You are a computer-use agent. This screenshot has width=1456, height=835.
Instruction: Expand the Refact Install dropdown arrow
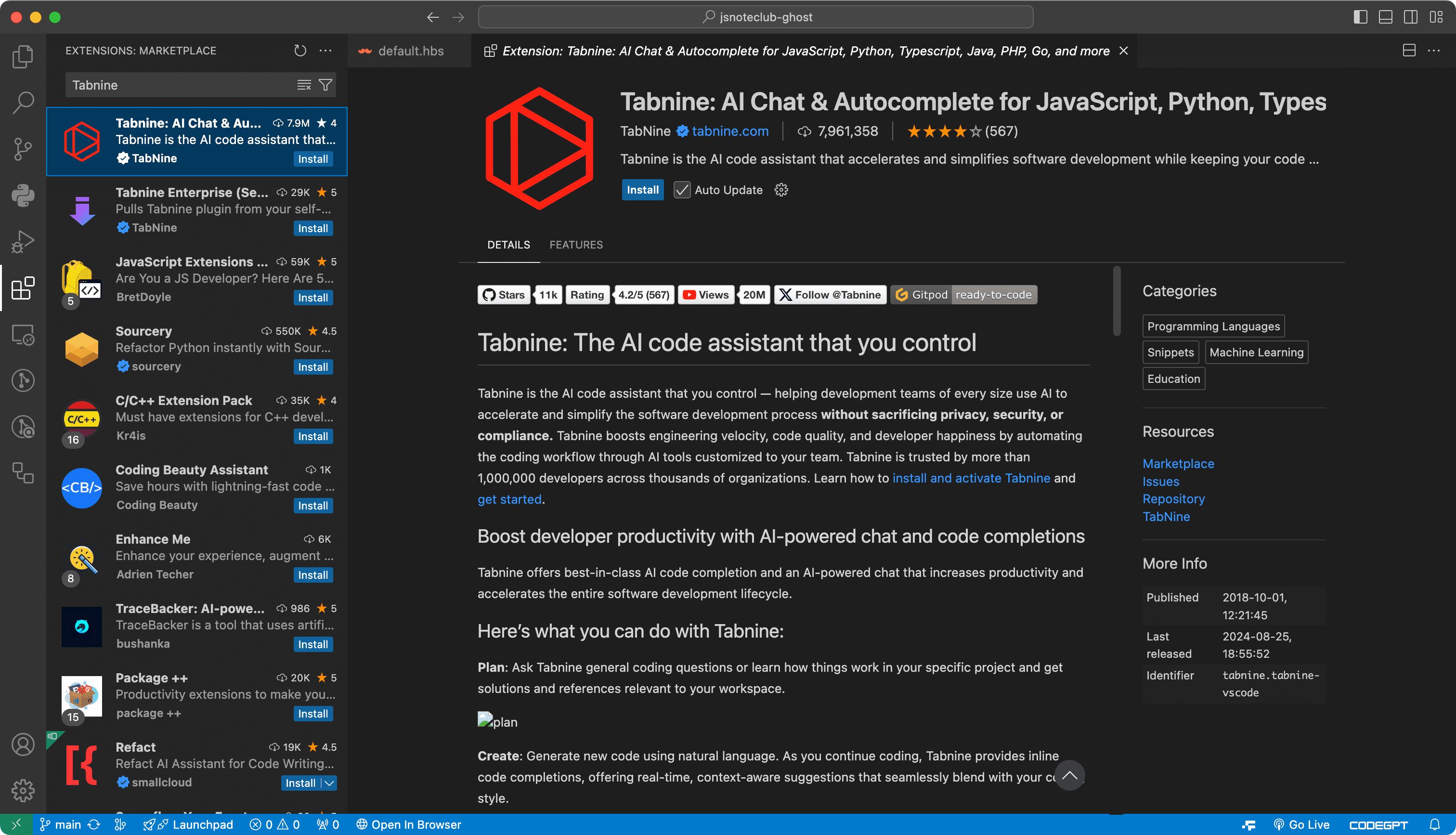(x=329, y=783)
